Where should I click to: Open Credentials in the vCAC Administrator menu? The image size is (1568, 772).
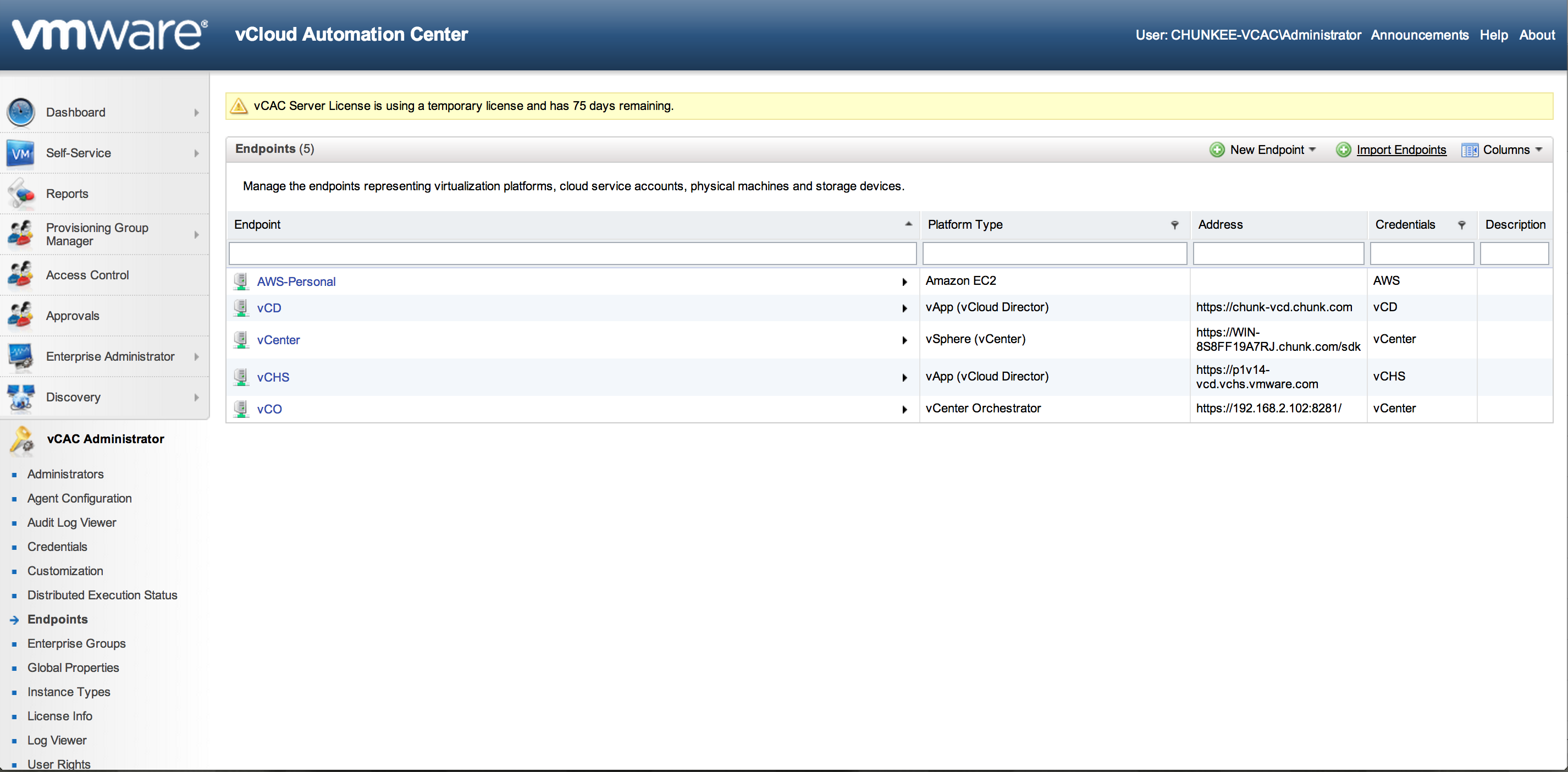57,547
